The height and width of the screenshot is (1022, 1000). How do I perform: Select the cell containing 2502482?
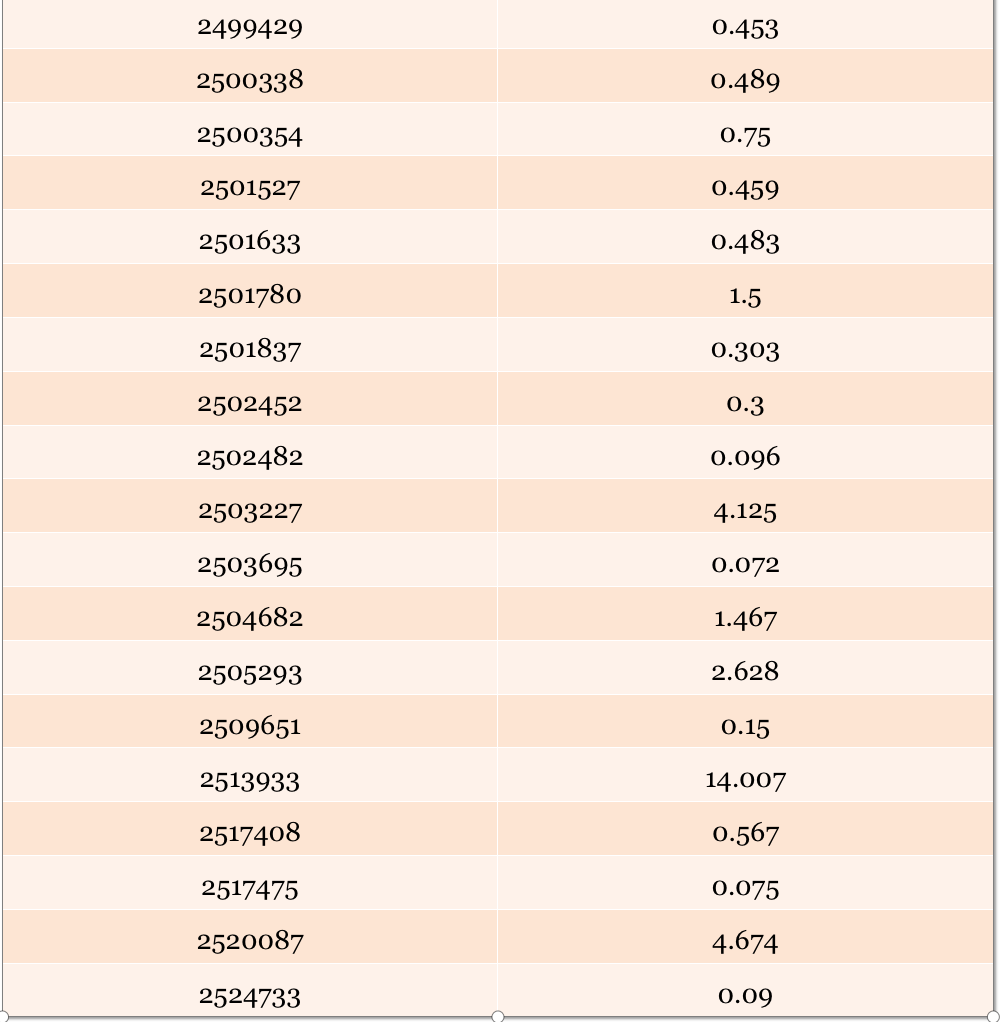click(x=250, y=452)
